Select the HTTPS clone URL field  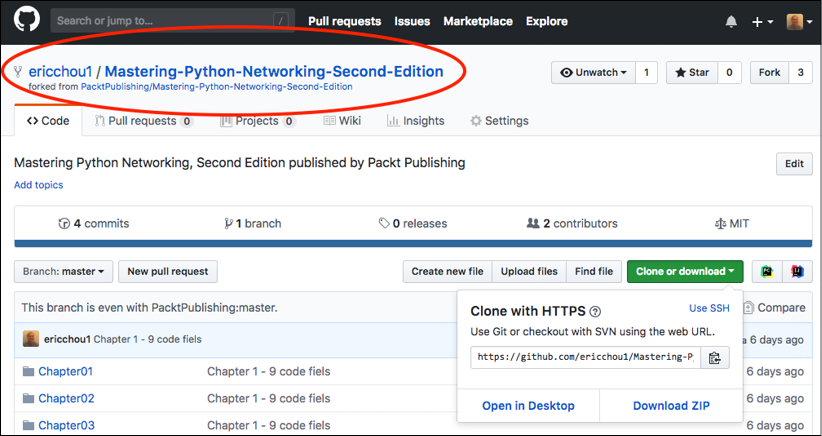[585, 357]
